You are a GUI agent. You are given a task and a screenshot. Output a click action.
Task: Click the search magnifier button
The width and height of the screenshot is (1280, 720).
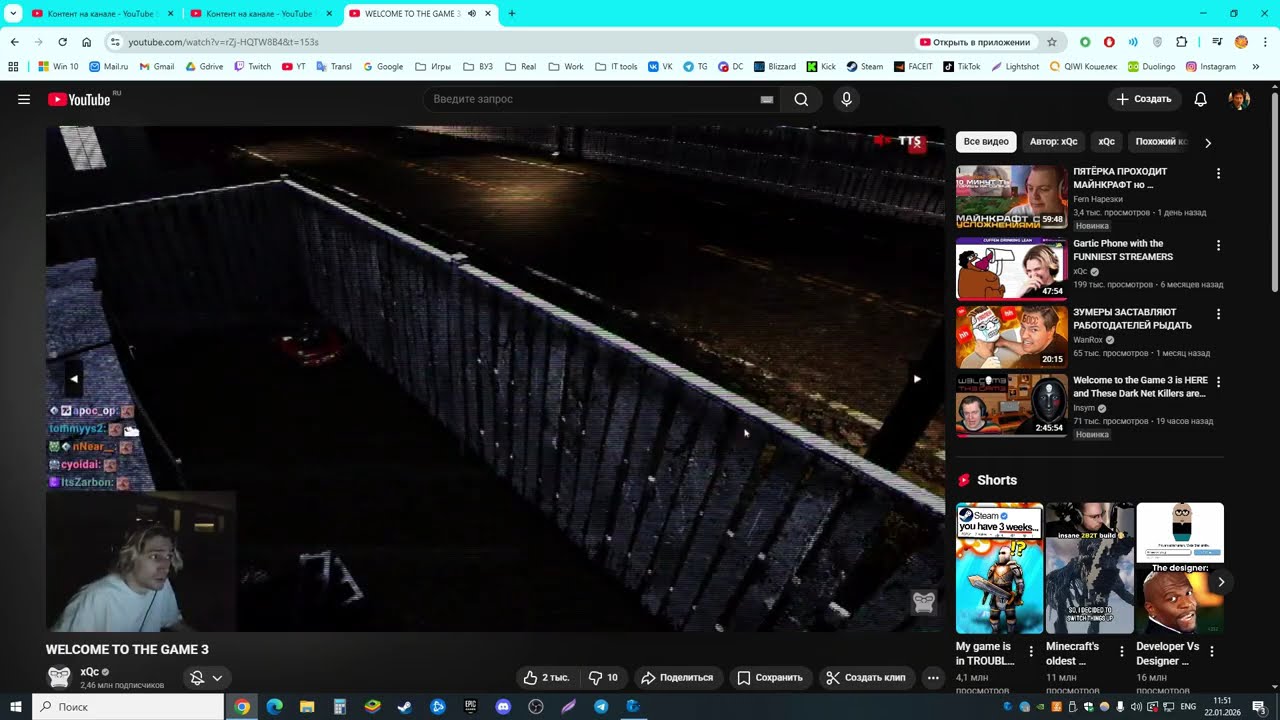click(x=801, y=99)
